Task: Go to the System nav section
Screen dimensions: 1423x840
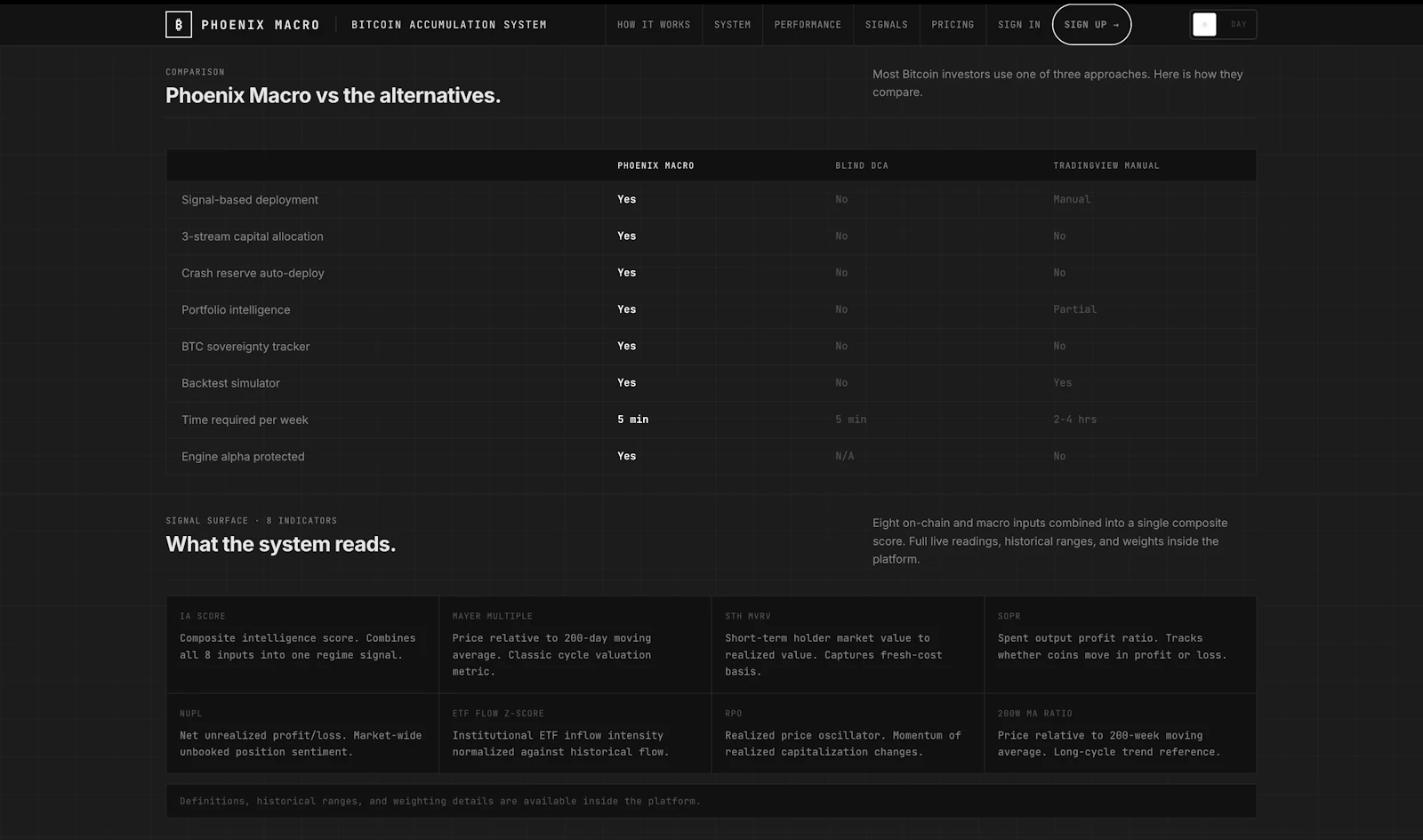Action: click(x=732, y=25)
